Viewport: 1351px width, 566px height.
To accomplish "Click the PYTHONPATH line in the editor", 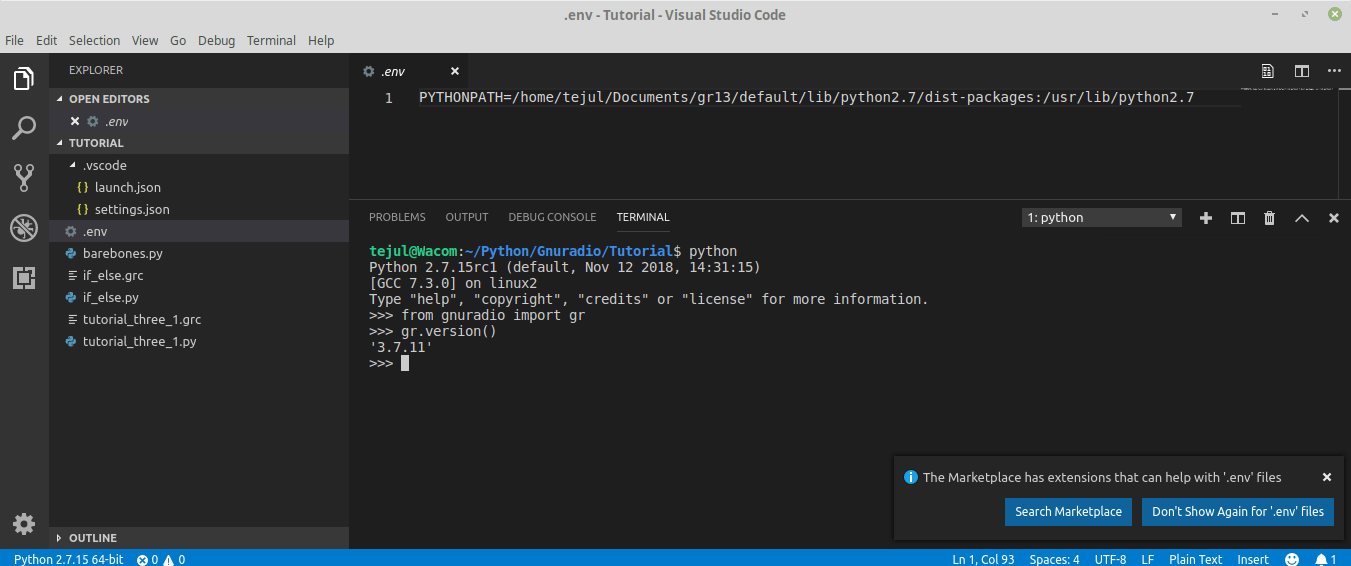I will click(806, 97).
